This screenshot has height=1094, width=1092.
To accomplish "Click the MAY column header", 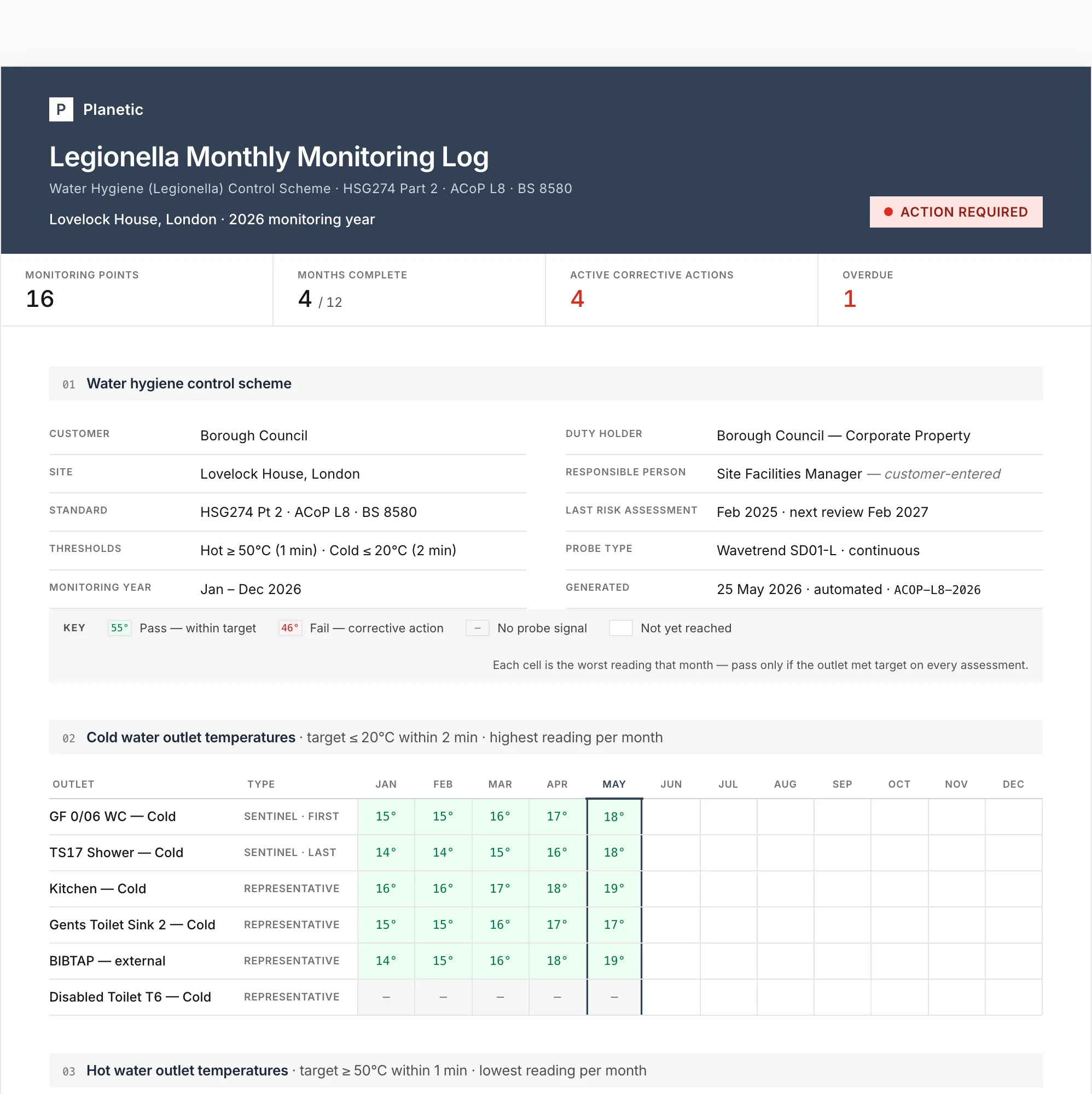I will click(614, 784).
